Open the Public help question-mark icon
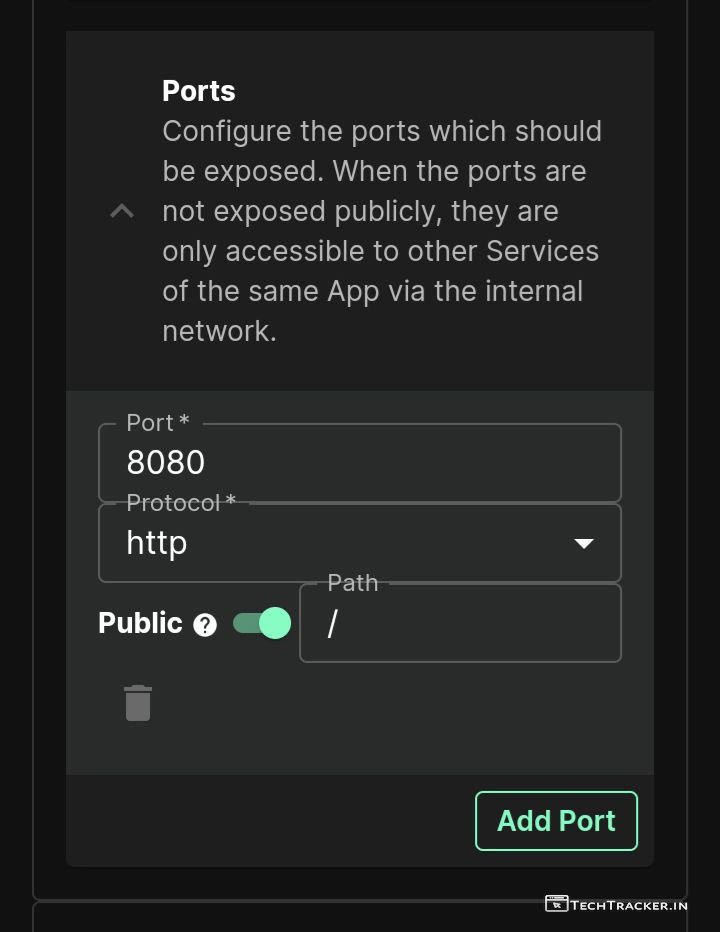 (x=205, y=625)
